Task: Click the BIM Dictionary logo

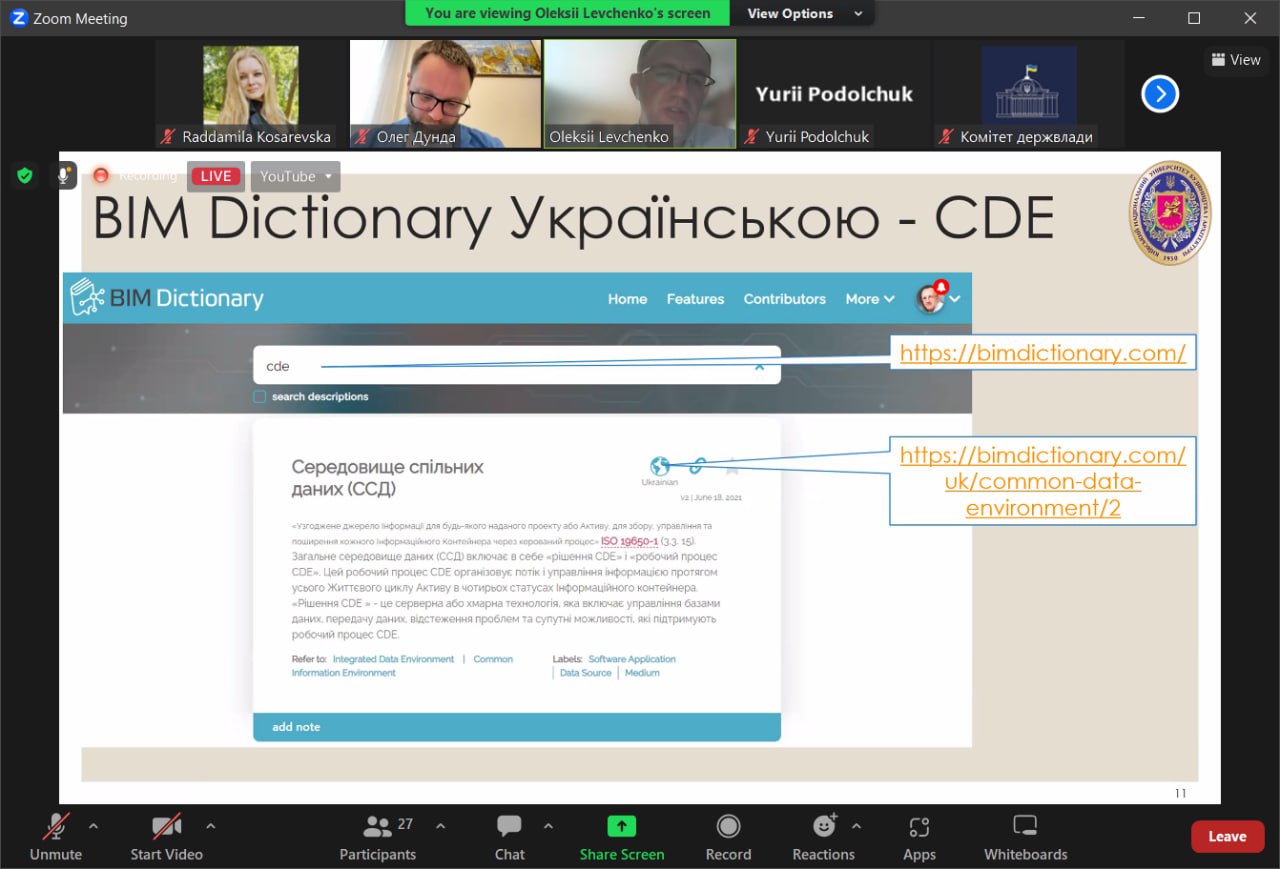Action: click(167, 297)
